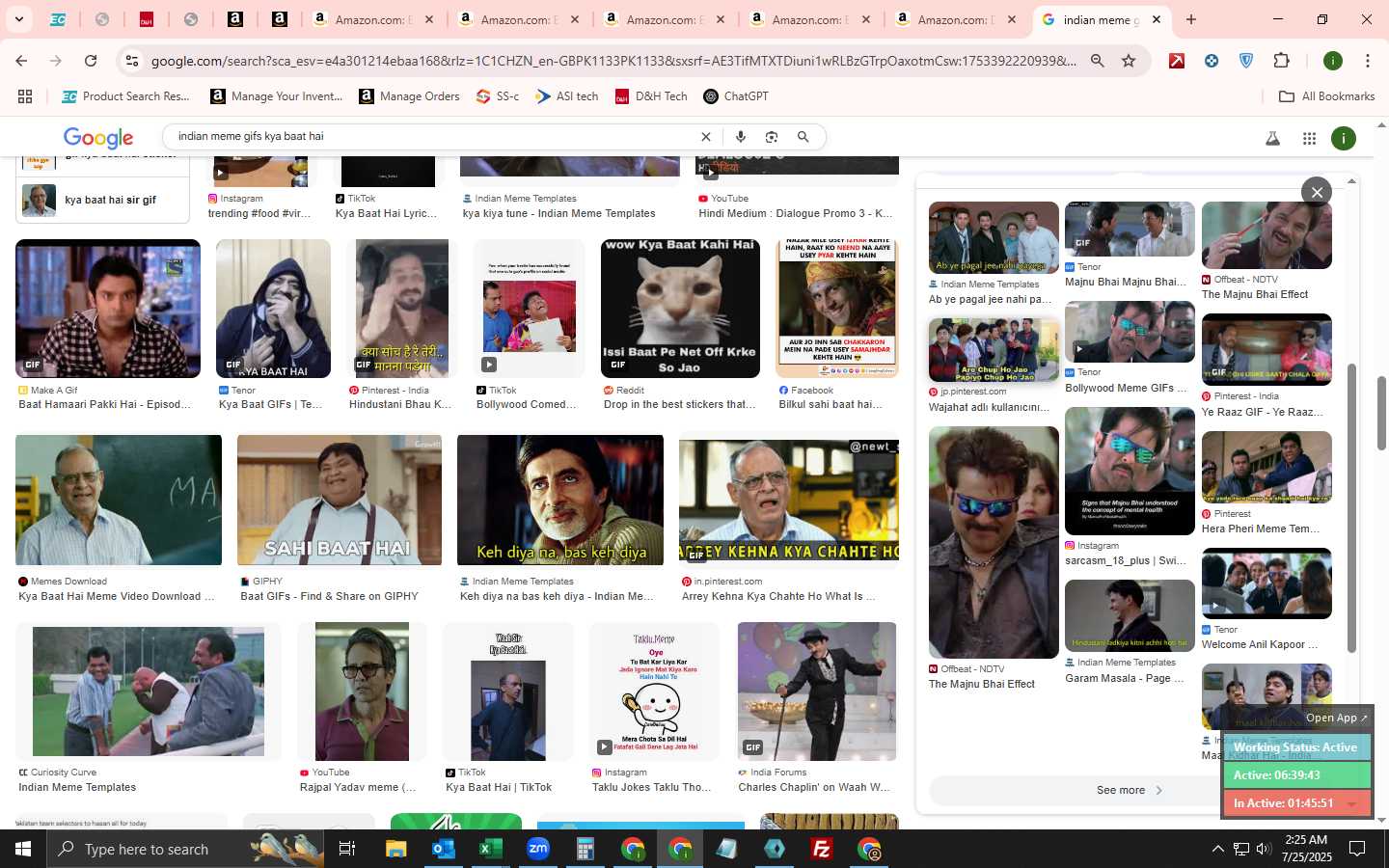
Task: Show hidden system tray icons
Action: pos(1217,849)
